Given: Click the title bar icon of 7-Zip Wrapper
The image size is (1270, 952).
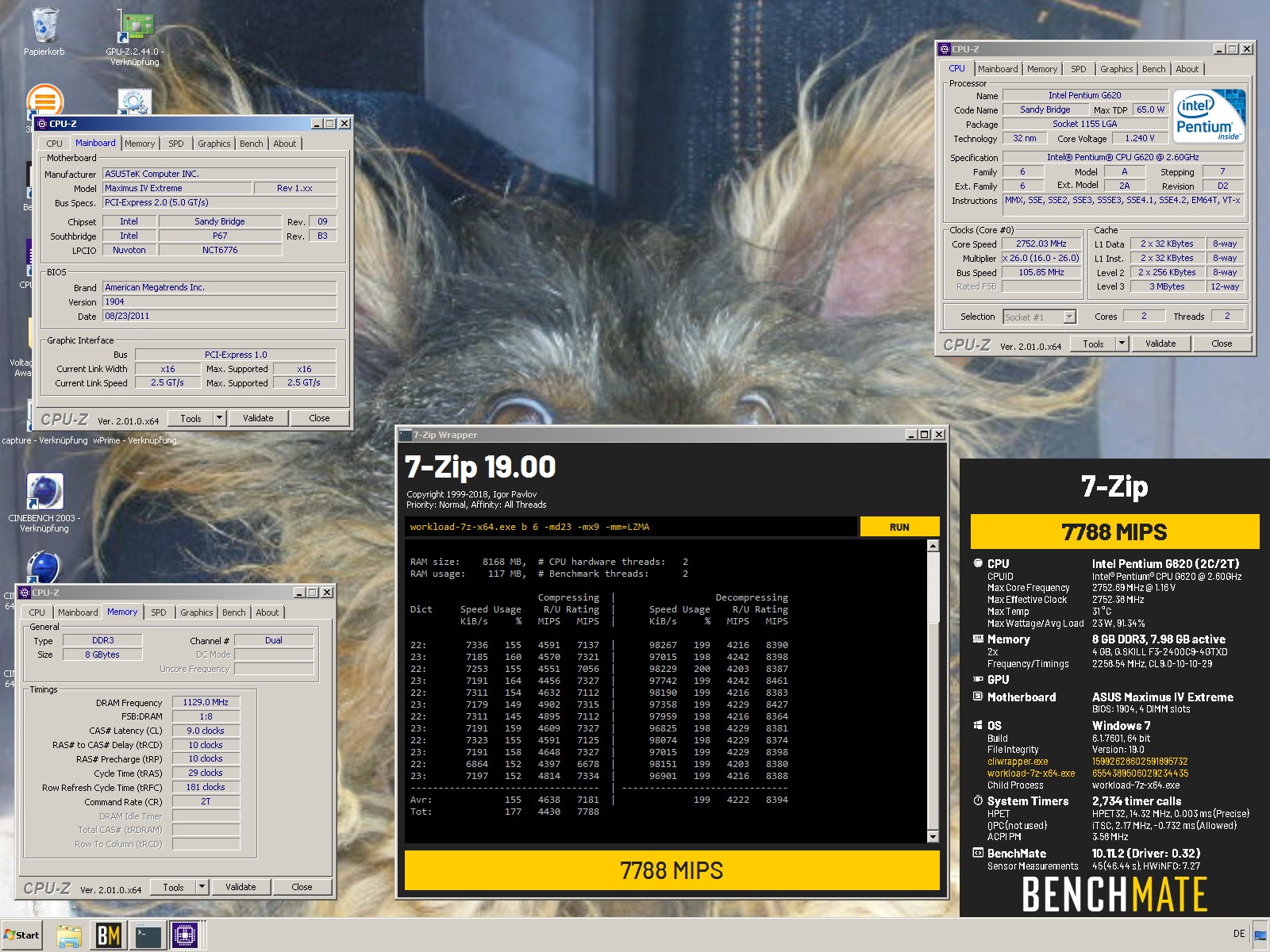Looking at the screenshot, I should tap(406, 435).
